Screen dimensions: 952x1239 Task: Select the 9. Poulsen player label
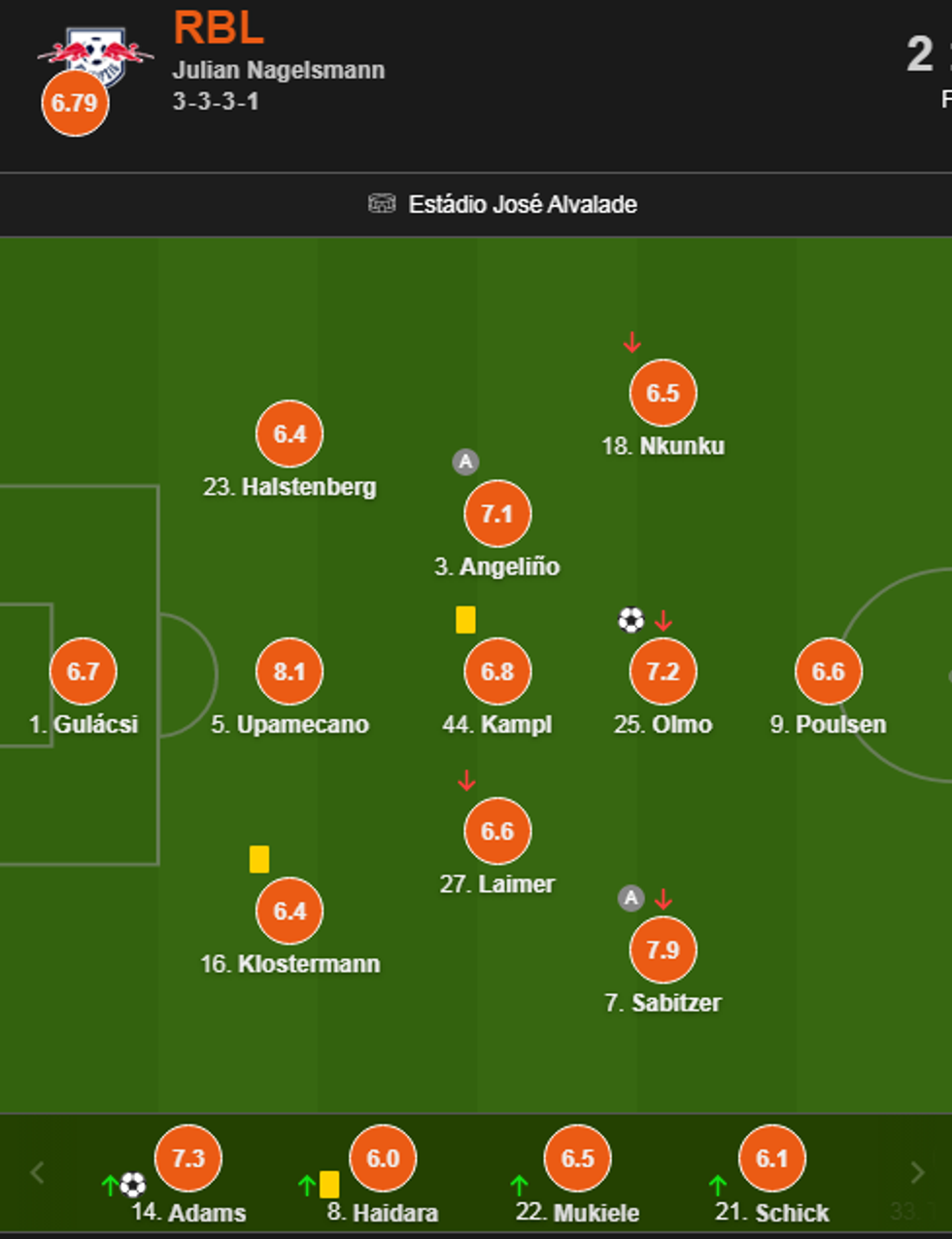[829, 725]
